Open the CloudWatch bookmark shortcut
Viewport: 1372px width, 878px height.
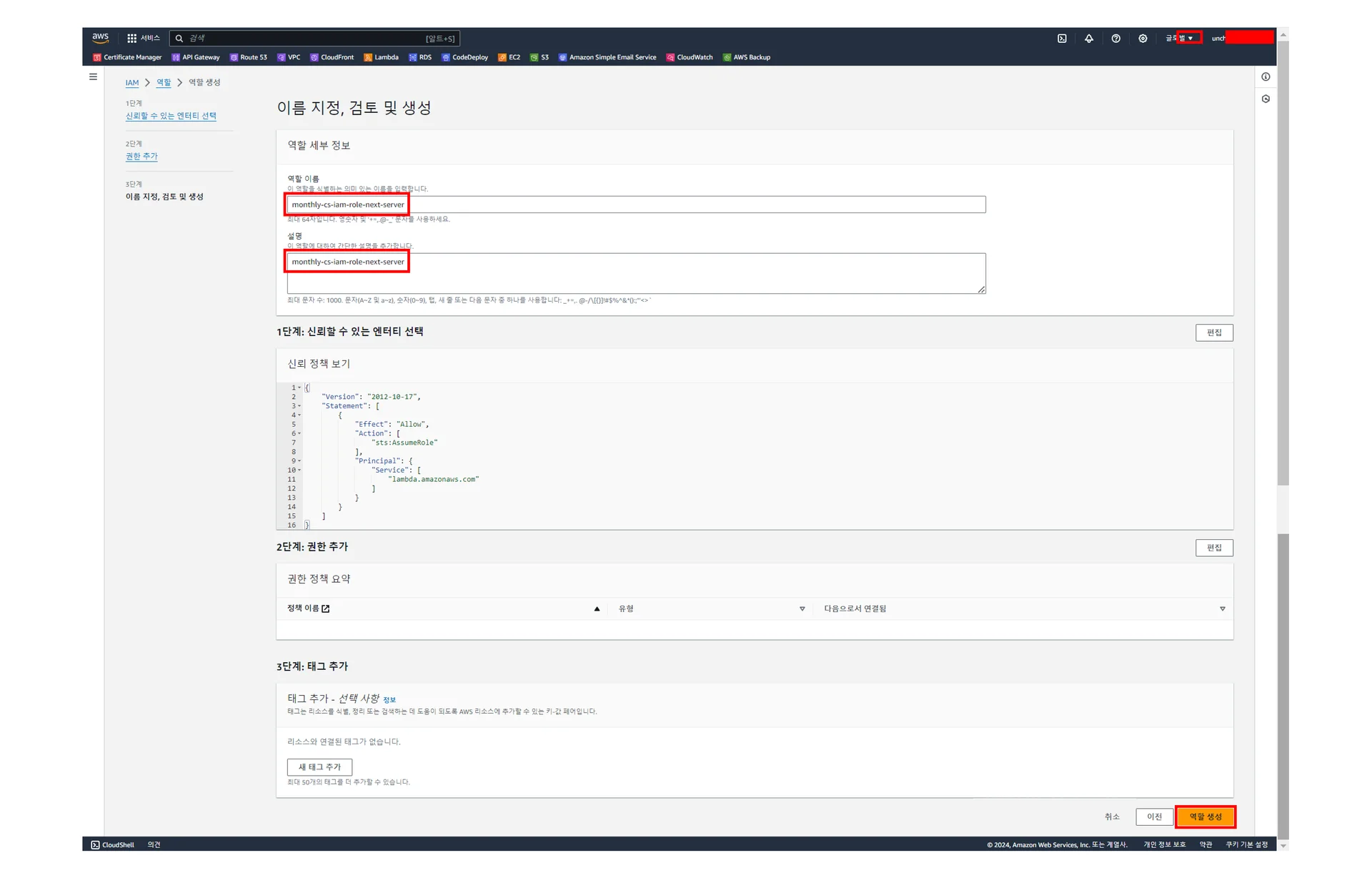tap(690, 57)
